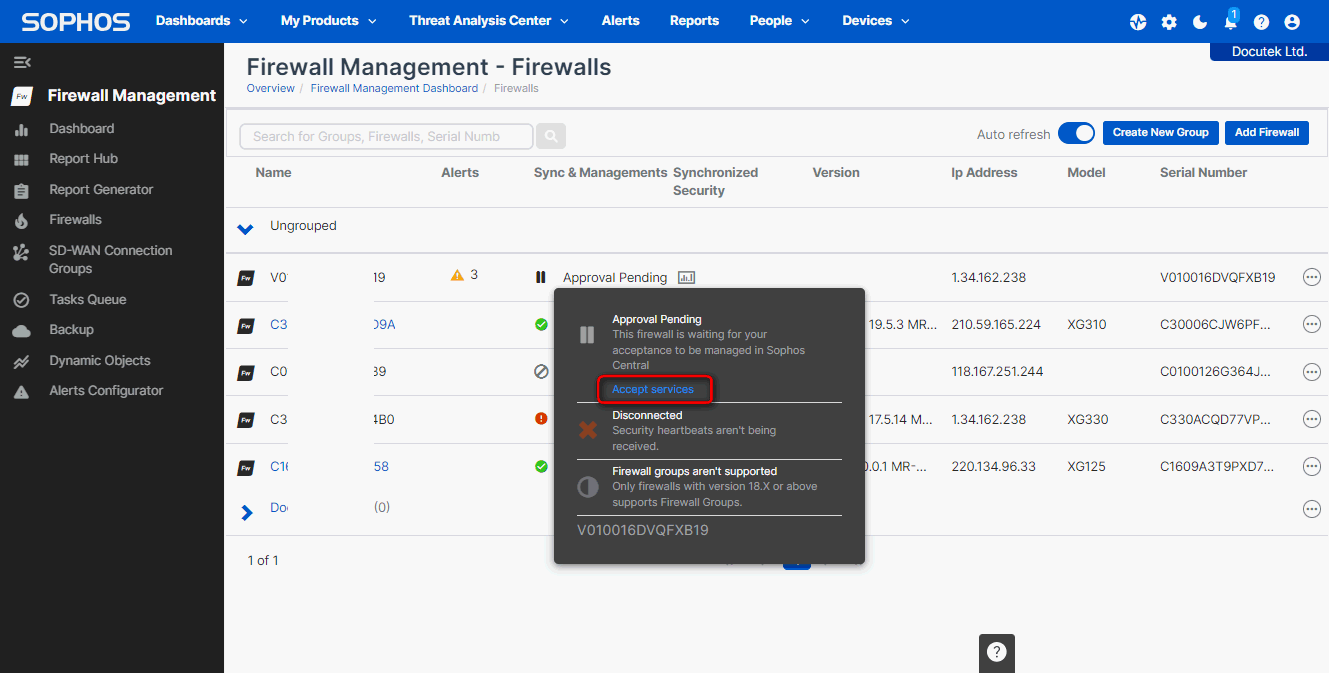Viewport: 1329px width, 673px height.
Task: Open the People dropdown menu
Action: coord(780,20)
